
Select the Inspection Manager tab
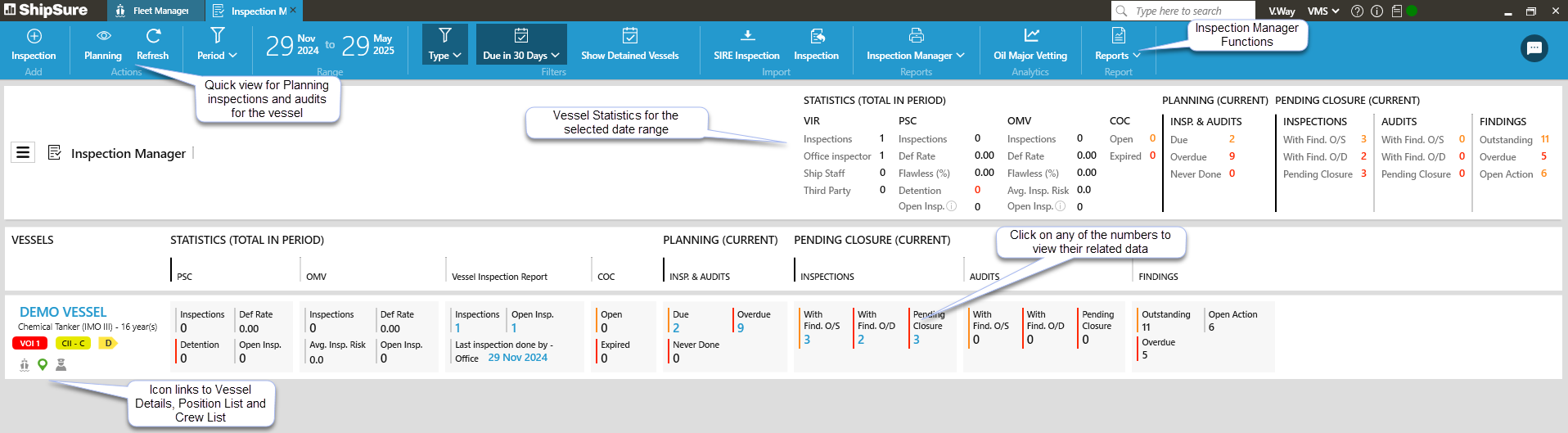tap(250, 11)
